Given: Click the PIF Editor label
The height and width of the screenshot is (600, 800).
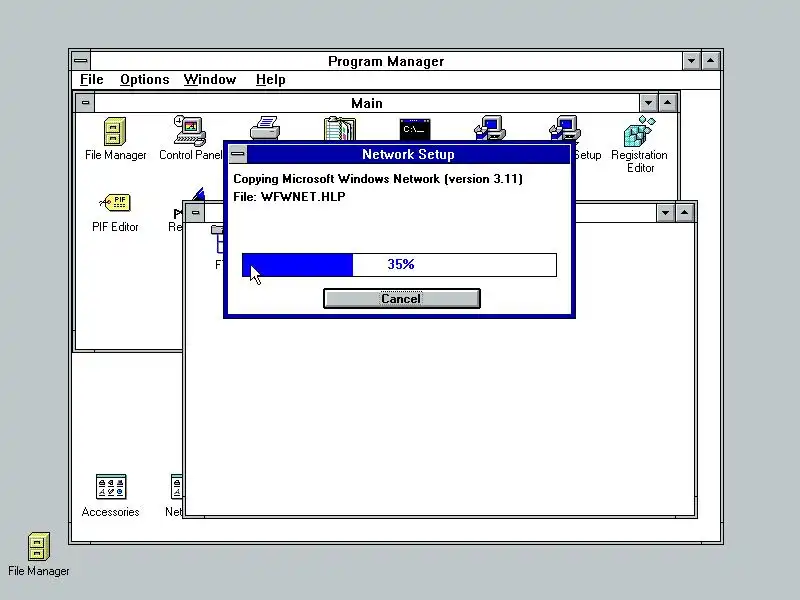Looking at the screenshot, I should [115, 227].
